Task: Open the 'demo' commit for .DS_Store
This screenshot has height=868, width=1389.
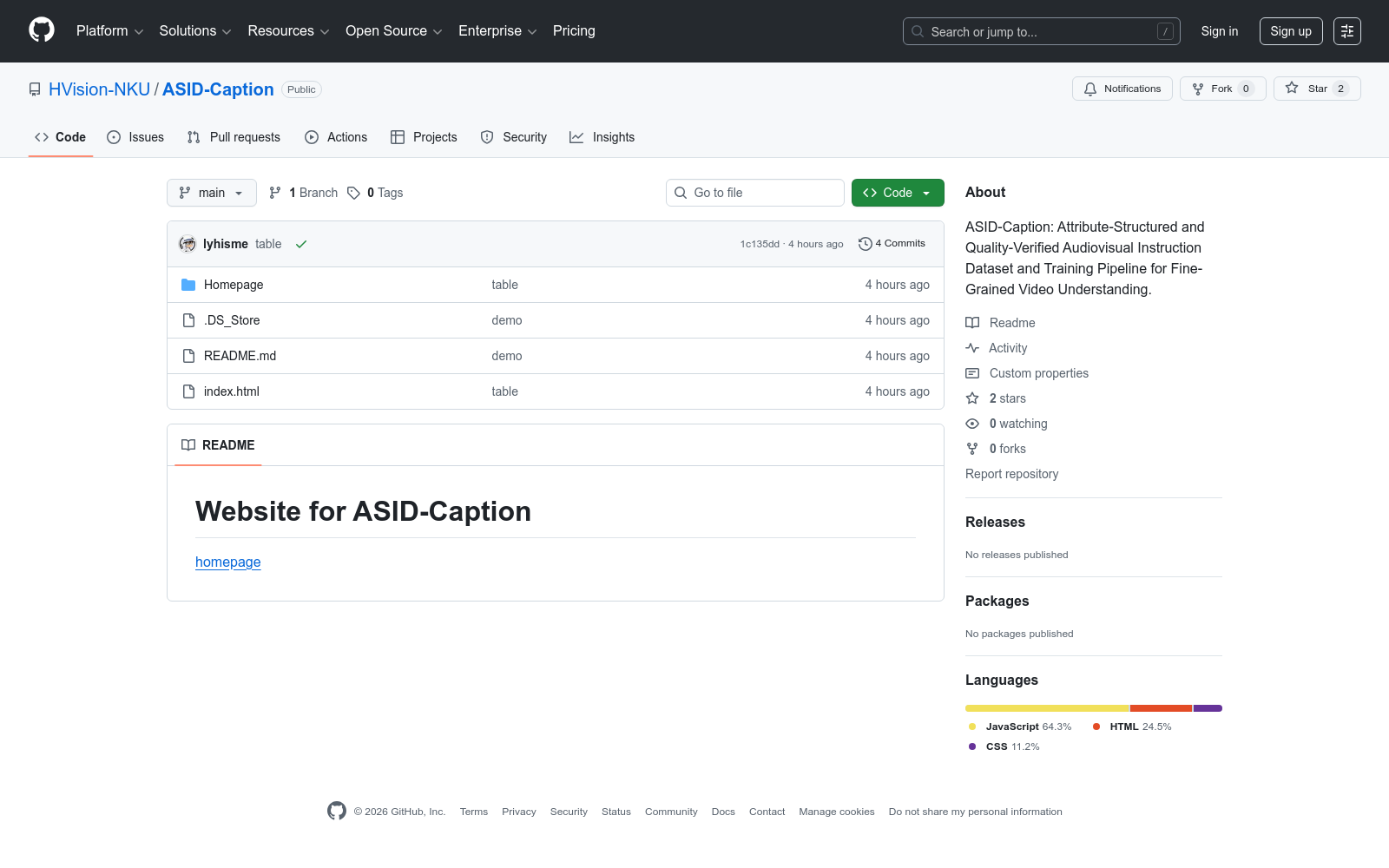Action: pyautogui.click(x=507, y=320)
